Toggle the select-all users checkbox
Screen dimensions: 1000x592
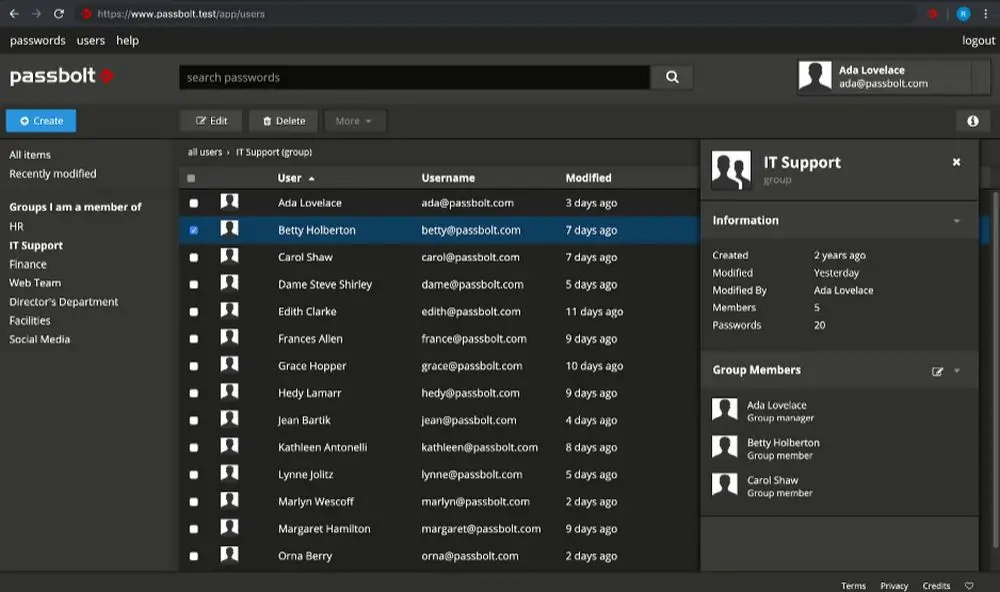click(191, 178)
